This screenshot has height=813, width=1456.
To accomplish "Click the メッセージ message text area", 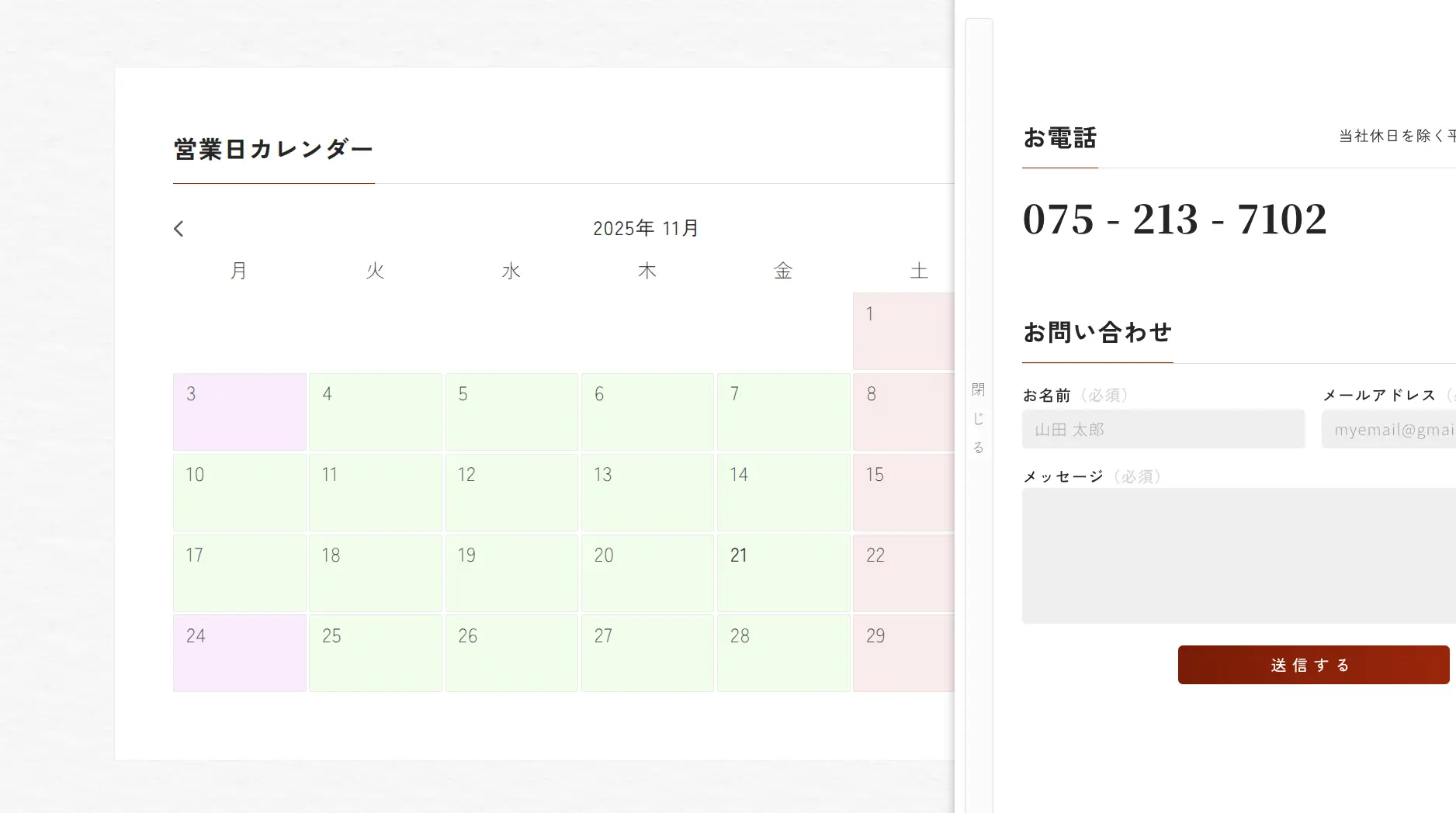I will 1238,555.
